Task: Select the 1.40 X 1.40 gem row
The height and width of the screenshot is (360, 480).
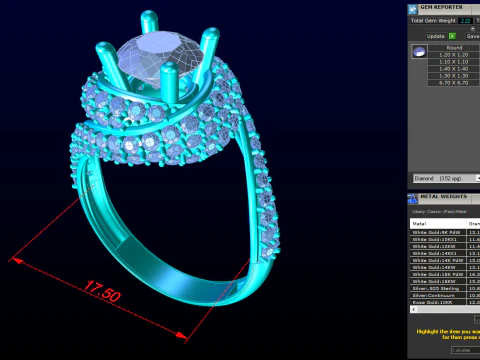Action: (x=454, y=69)
